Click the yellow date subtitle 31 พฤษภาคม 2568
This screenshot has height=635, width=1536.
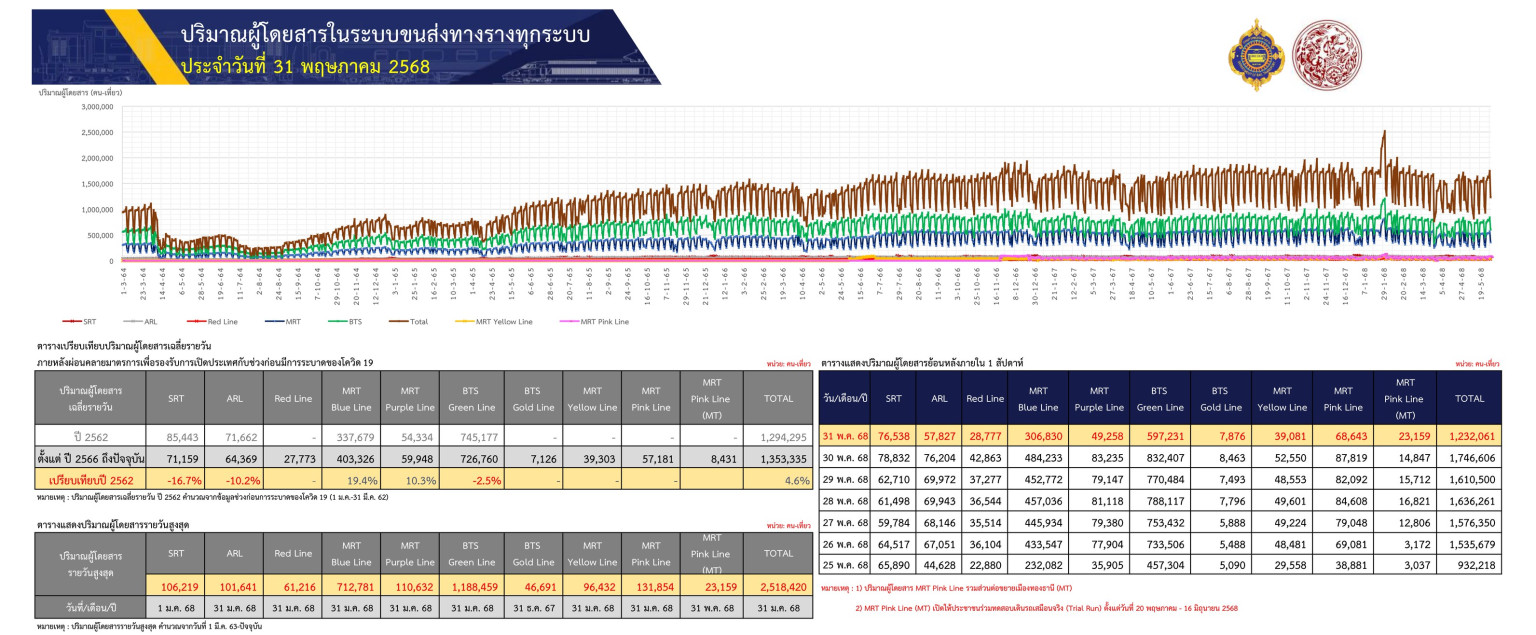tap(305, 67)
